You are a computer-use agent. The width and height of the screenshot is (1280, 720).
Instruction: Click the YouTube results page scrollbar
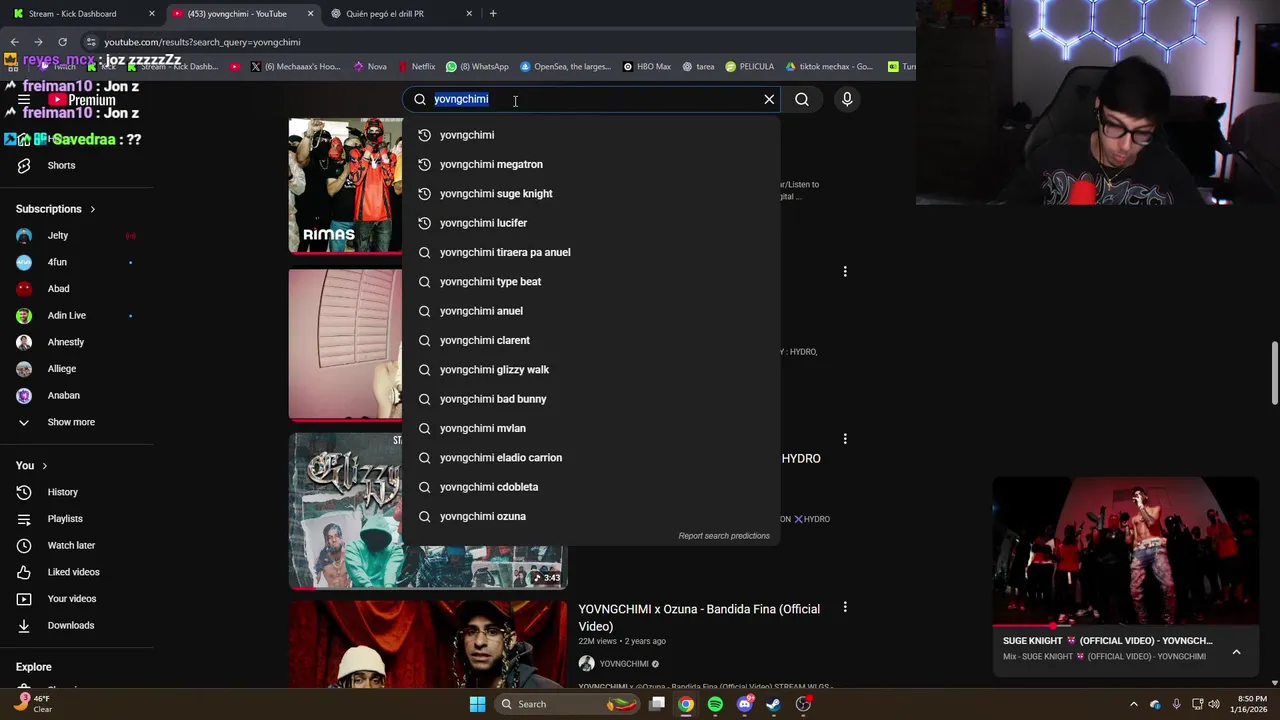pos(1274,374)
